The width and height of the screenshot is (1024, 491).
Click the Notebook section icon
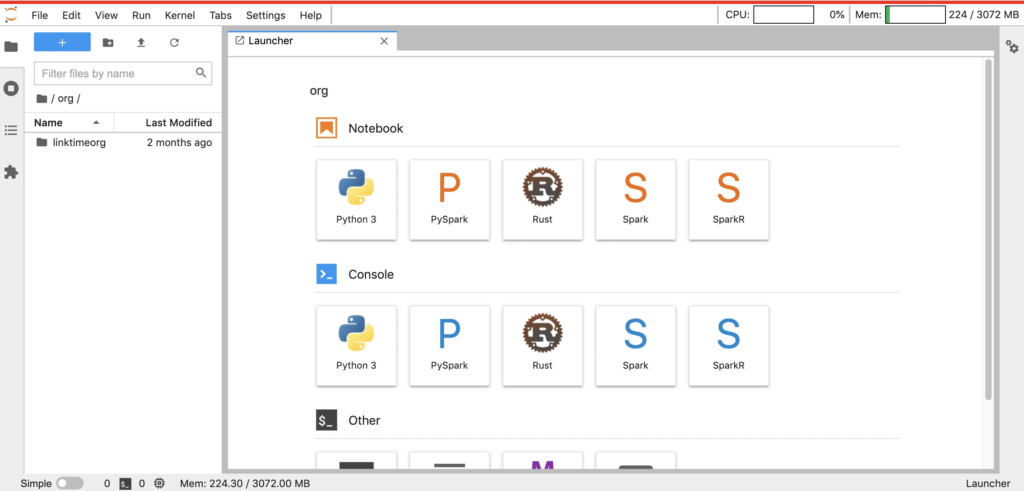[x=327, y=128]
